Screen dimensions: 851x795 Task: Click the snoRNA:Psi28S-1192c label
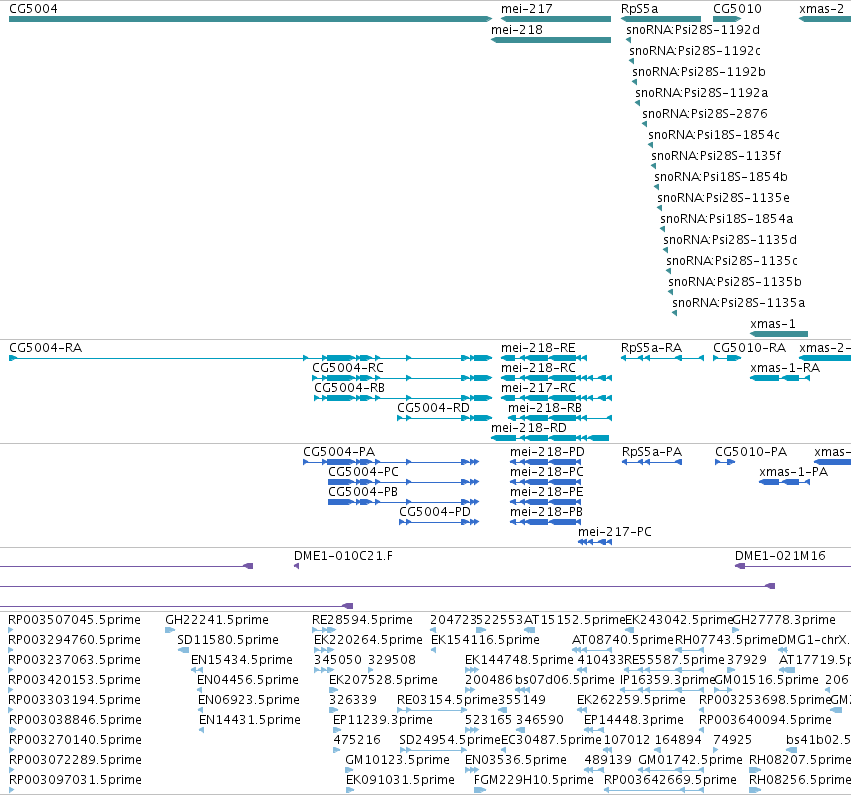click(695, 51)
